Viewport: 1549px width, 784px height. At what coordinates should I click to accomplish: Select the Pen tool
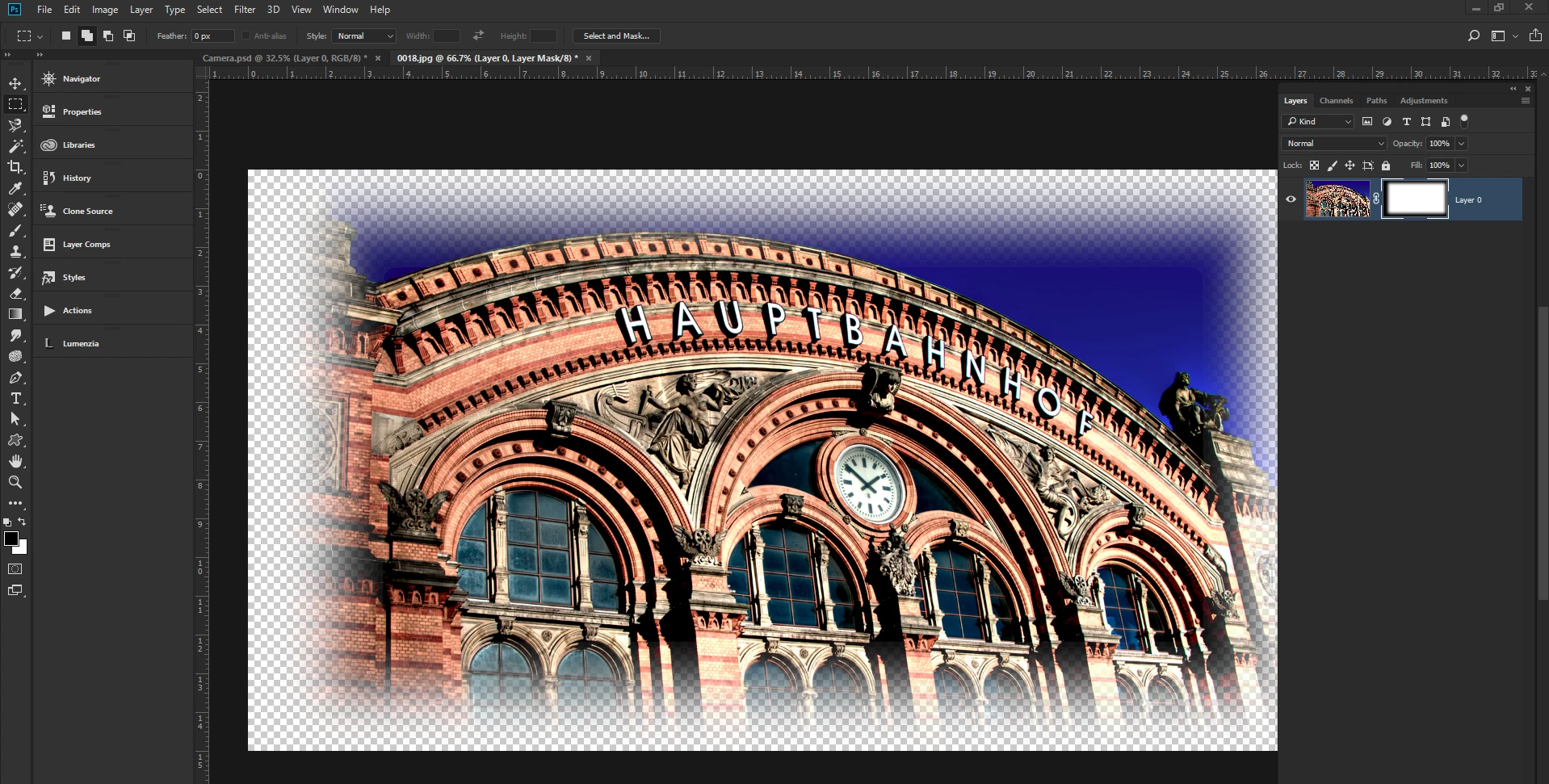coord(15,377)
